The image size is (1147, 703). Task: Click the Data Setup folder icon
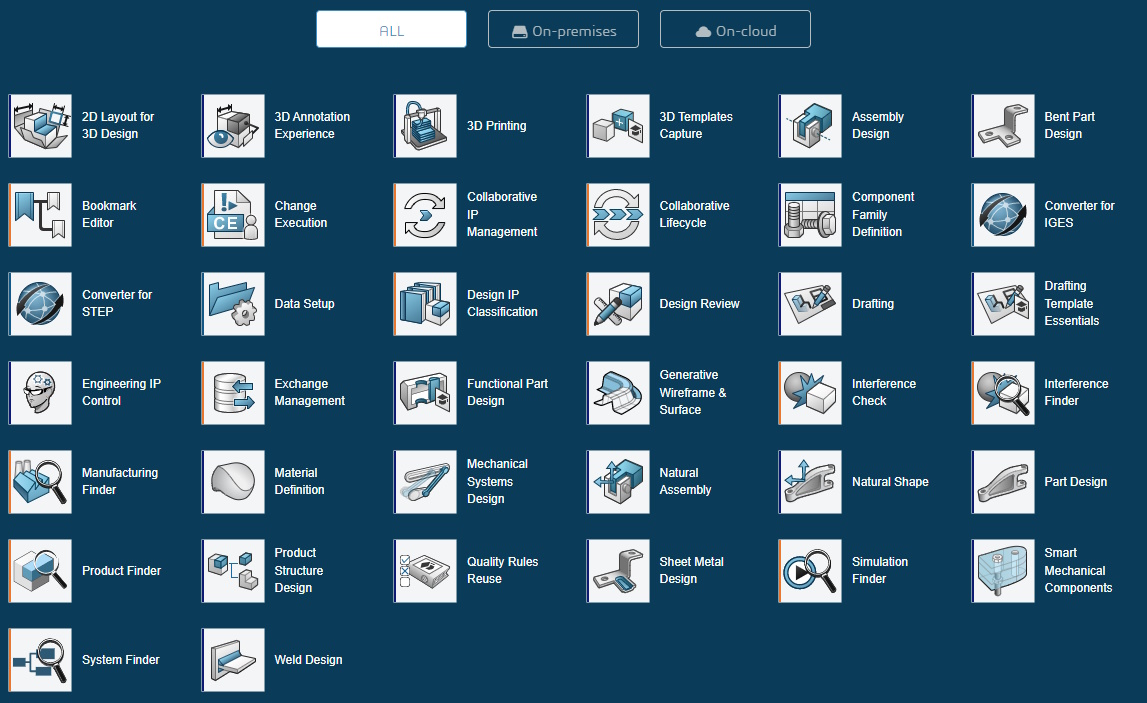coord(234,304)
